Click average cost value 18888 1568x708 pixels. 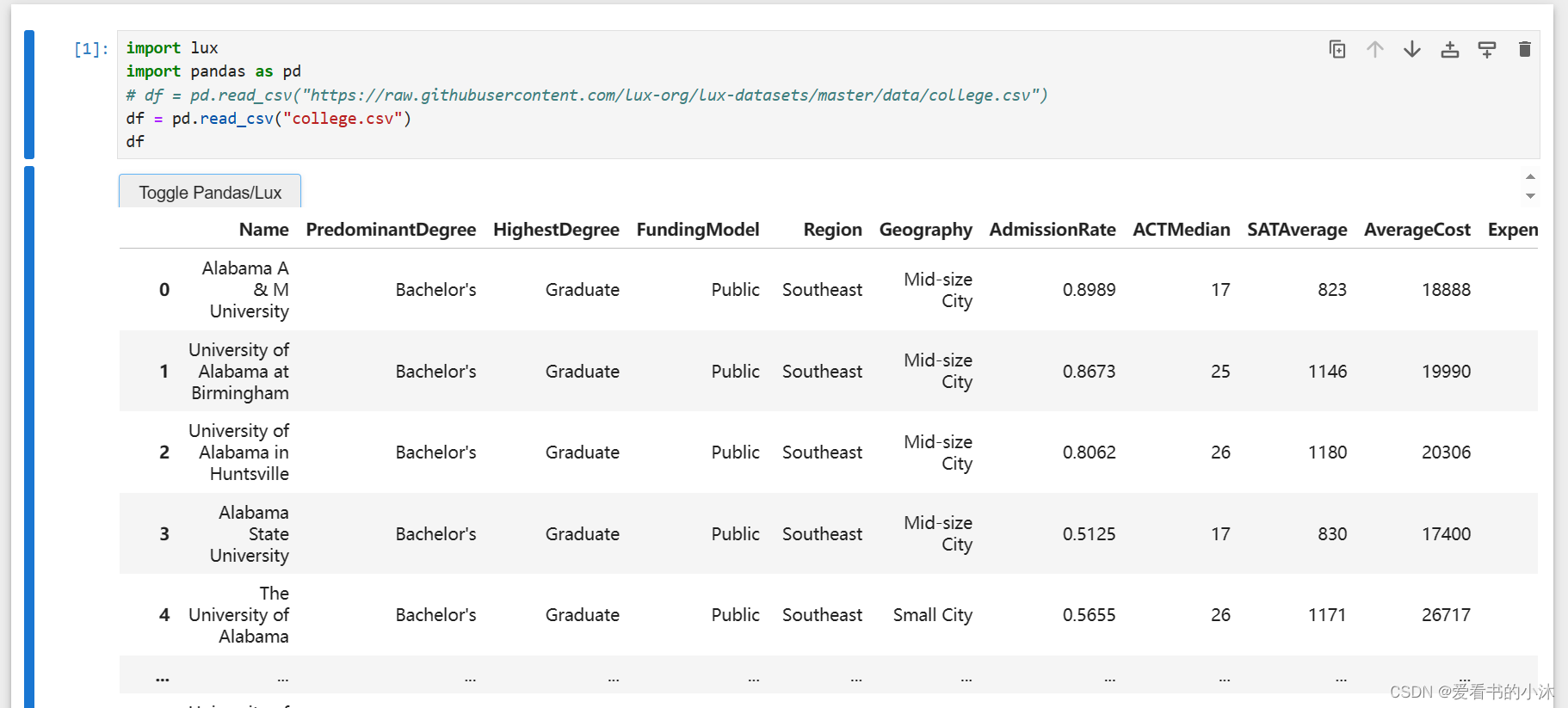point(1446,290)
